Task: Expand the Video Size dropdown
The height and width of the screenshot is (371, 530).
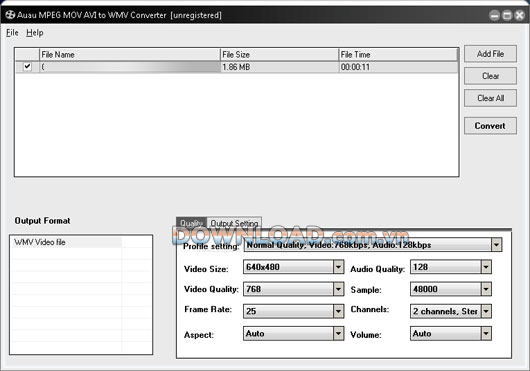Action: click(x=338, y=267)
